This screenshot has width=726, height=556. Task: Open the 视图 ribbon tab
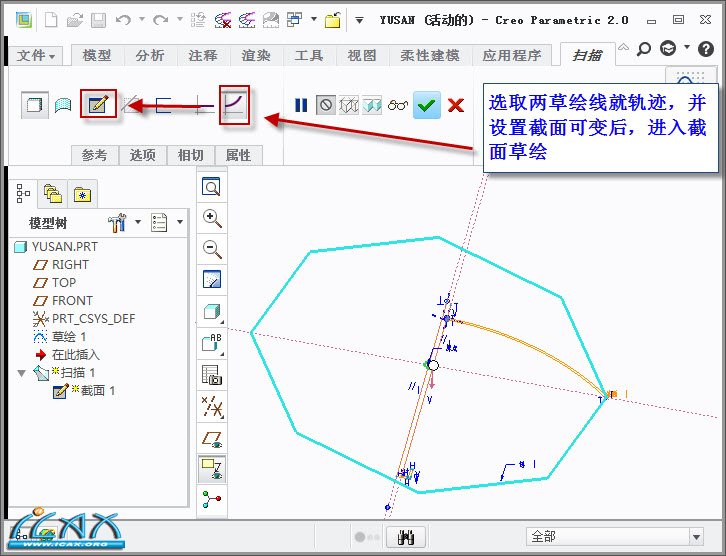362,56
